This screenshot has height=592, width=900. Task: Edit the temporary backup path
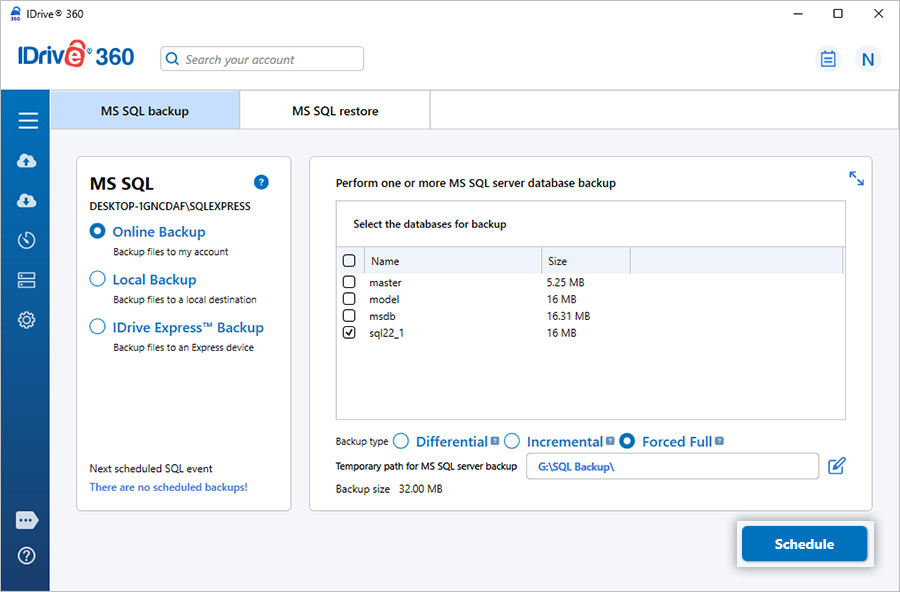coord(836,466)
